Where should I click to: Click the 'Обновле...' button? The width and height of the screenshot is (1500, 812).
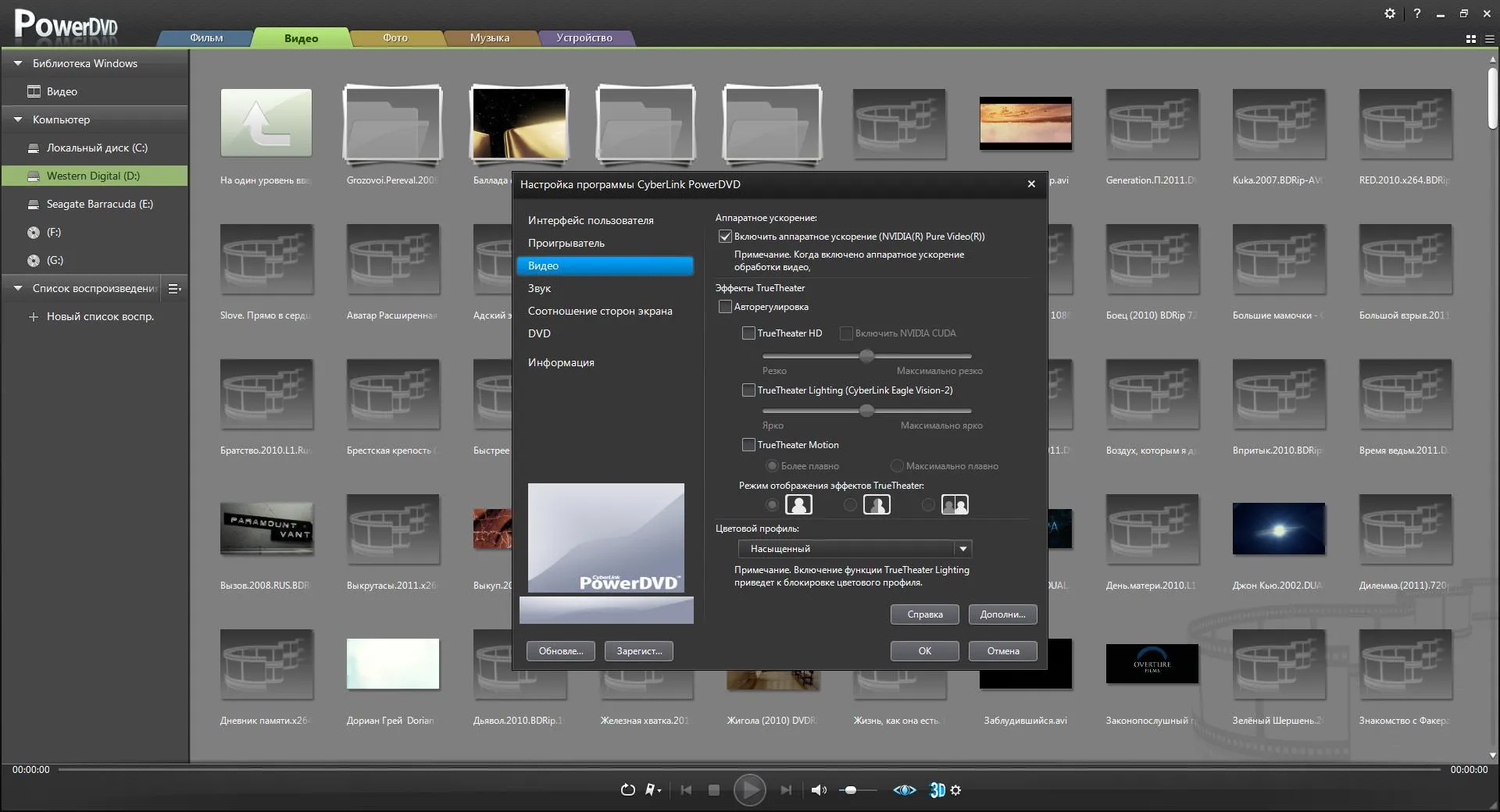[561, 651]
